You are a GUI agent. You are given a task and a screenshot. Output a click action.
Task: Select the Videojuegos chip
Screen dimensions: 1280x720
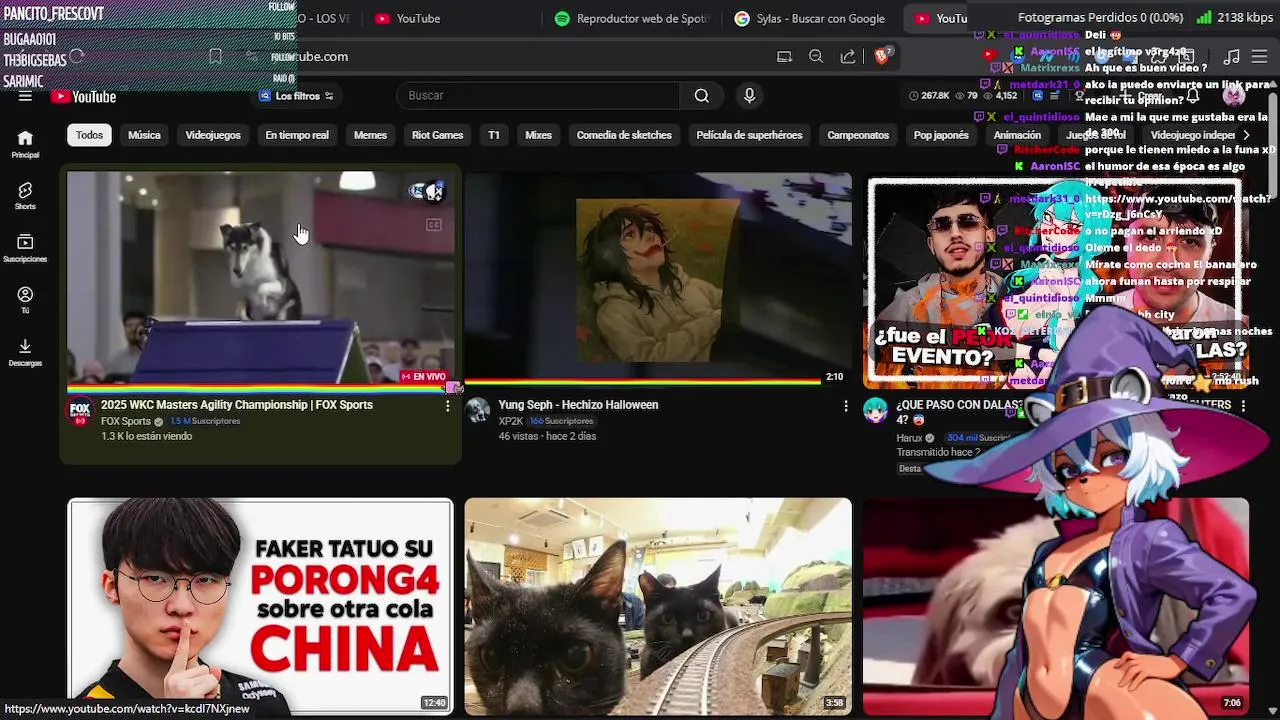[213, 135]
